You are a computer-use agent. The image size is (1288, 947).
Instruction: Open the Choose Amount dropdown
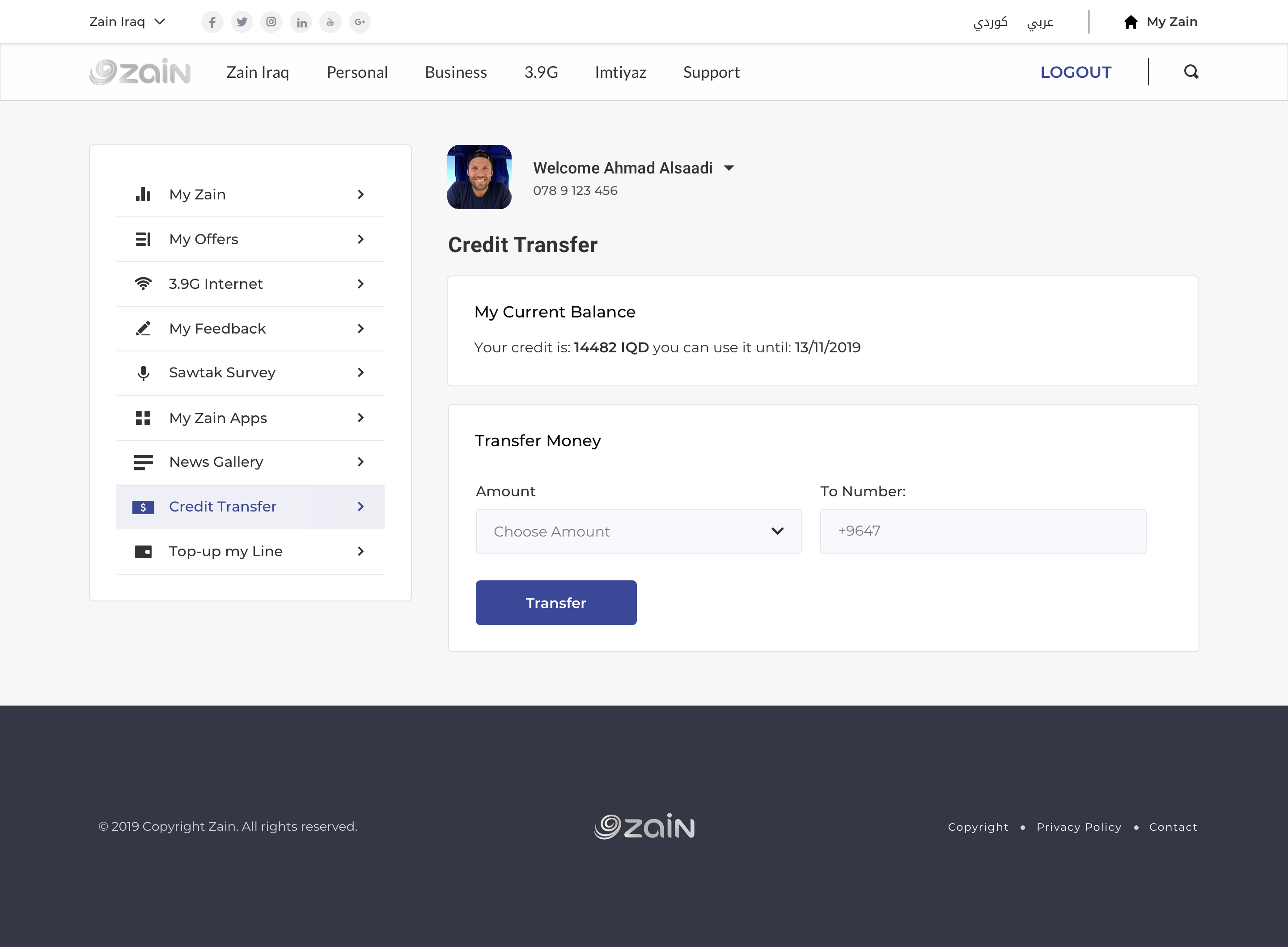(639, 531)
